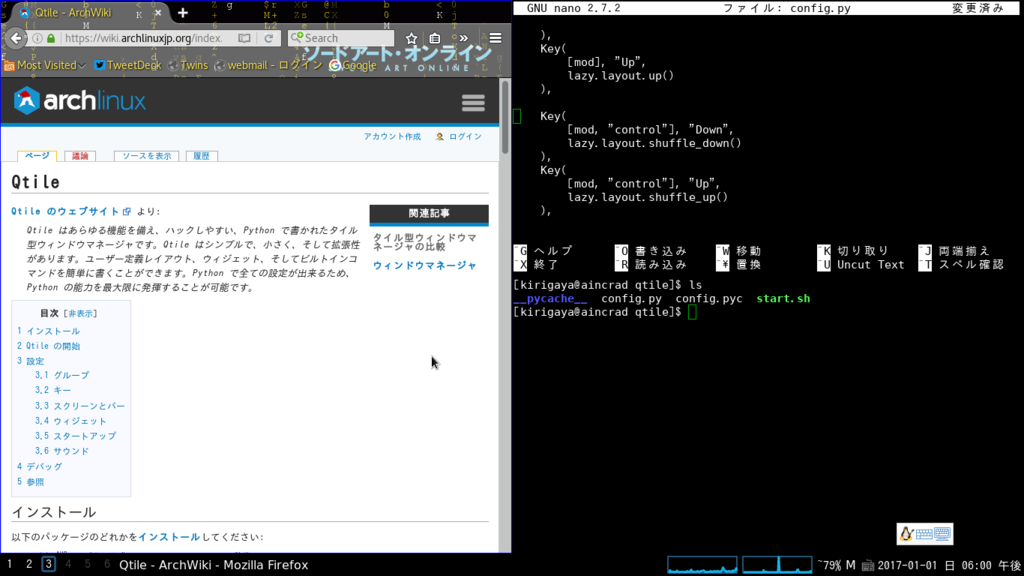Image resolution: width=1024 pixels, height=576 pixels.
Task: Open the bookmarks list icon
Action: (x=435, y=39)
